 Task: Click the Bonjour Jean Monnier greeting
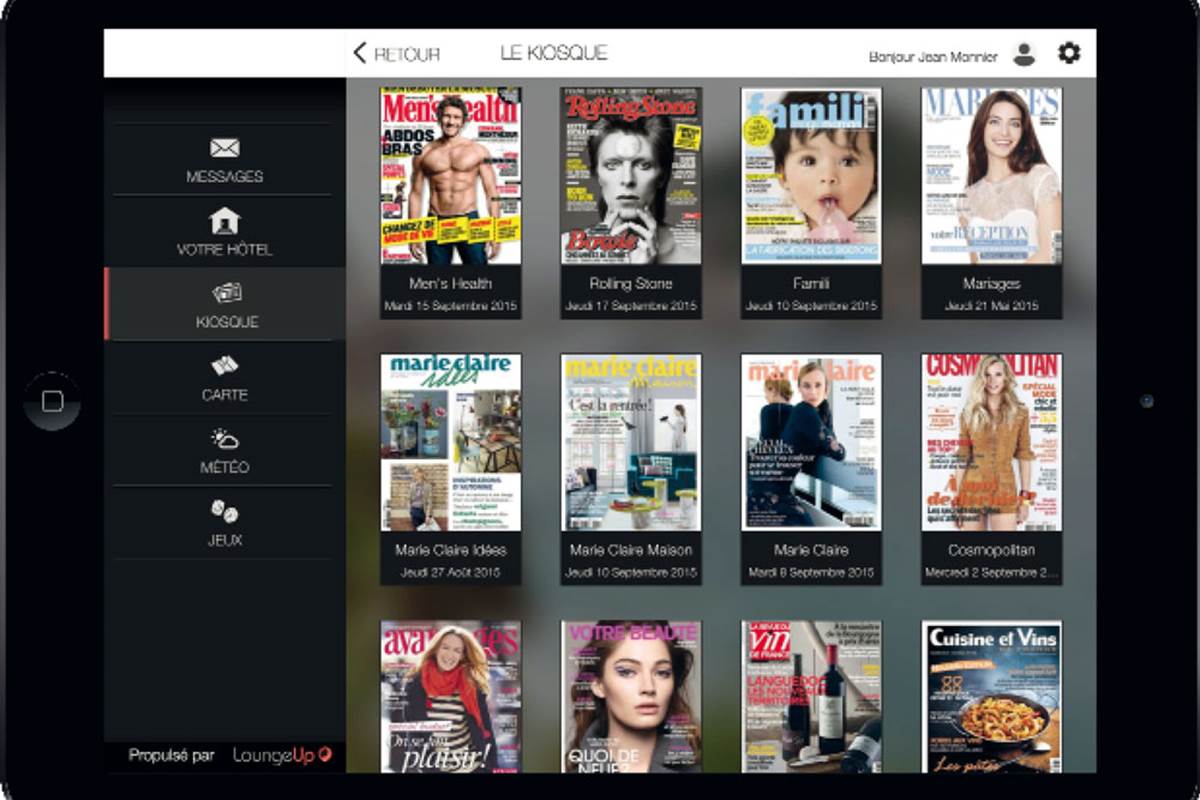point(933,57)
